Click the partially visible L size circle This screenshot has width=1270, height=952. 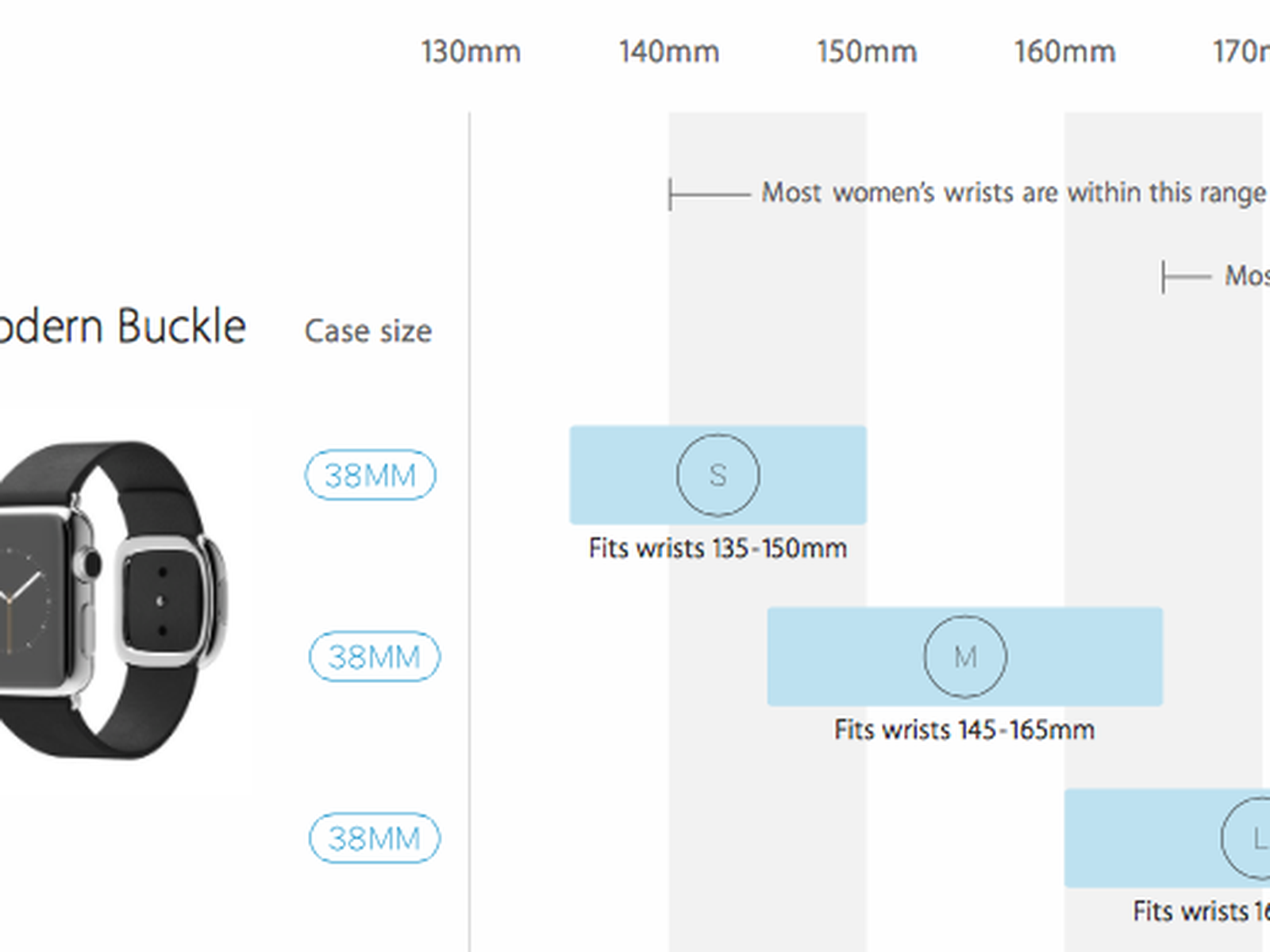click(1249, 838)
